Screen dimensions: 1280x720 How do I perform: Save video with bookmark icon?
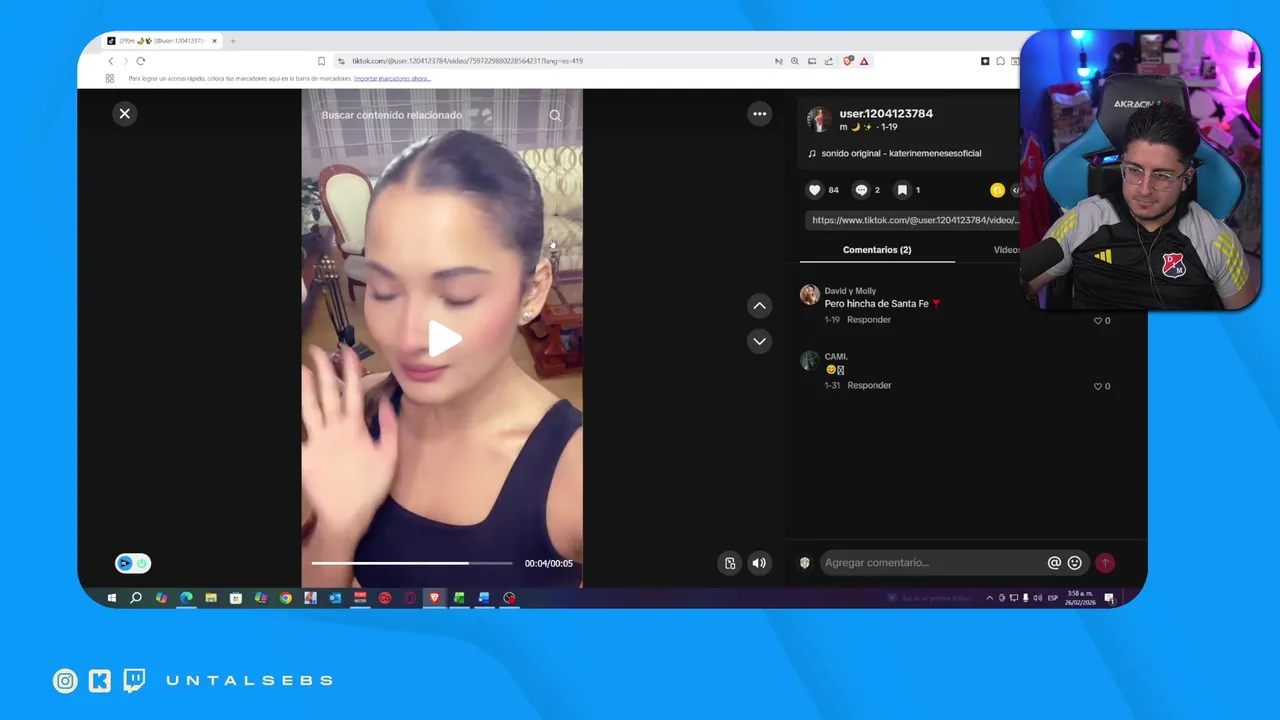(x=902, y=190)
